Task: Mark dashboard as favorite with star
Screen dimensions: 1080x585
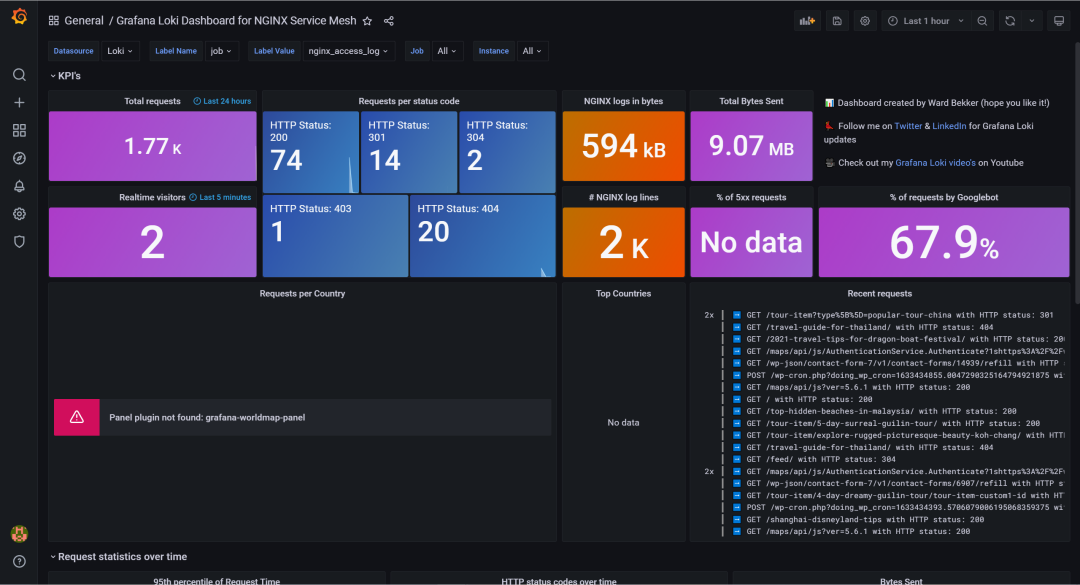Action: 367,21
